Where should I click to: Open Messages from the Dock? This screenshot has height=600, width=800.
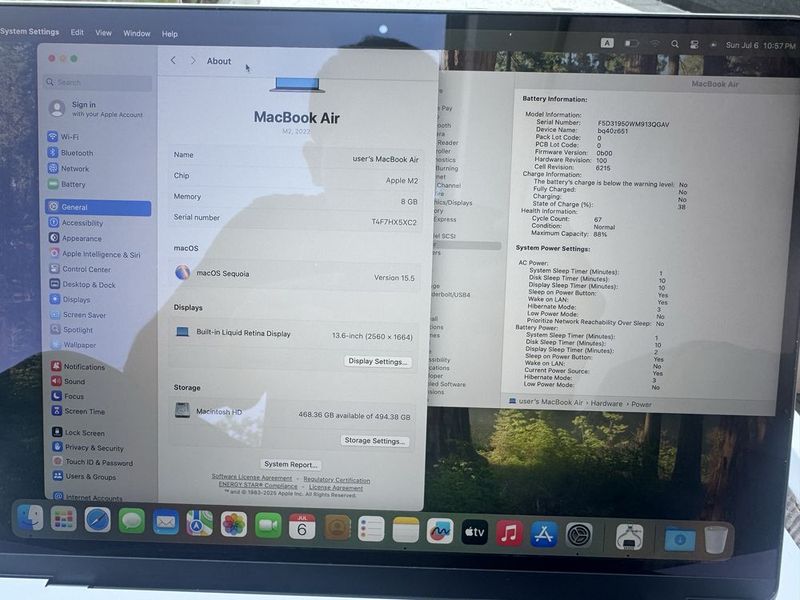click(x=132, y=521)
